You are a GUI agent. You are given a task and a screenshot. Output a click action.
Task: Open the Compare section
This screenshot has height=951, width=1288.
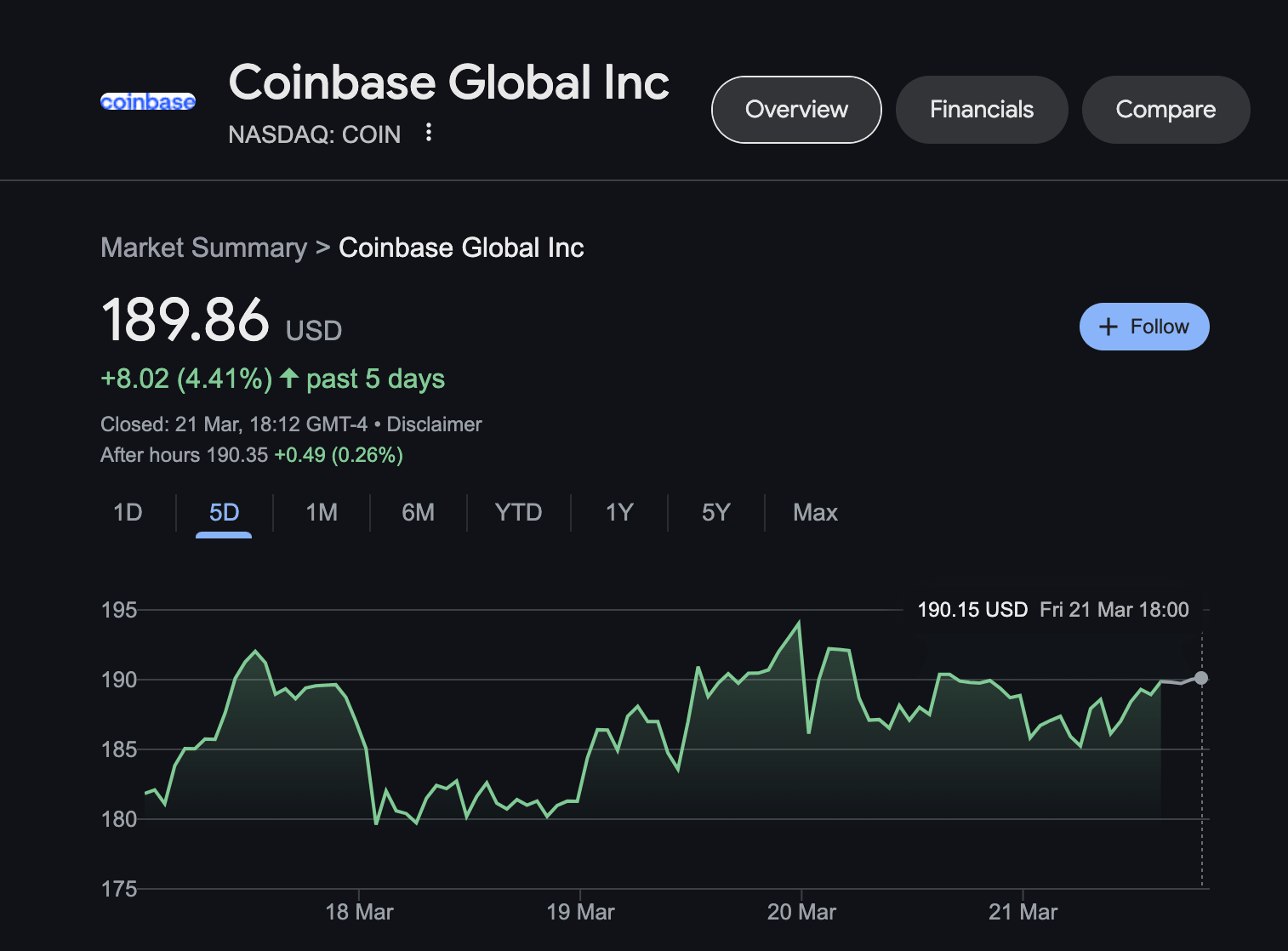[1165, 109]
